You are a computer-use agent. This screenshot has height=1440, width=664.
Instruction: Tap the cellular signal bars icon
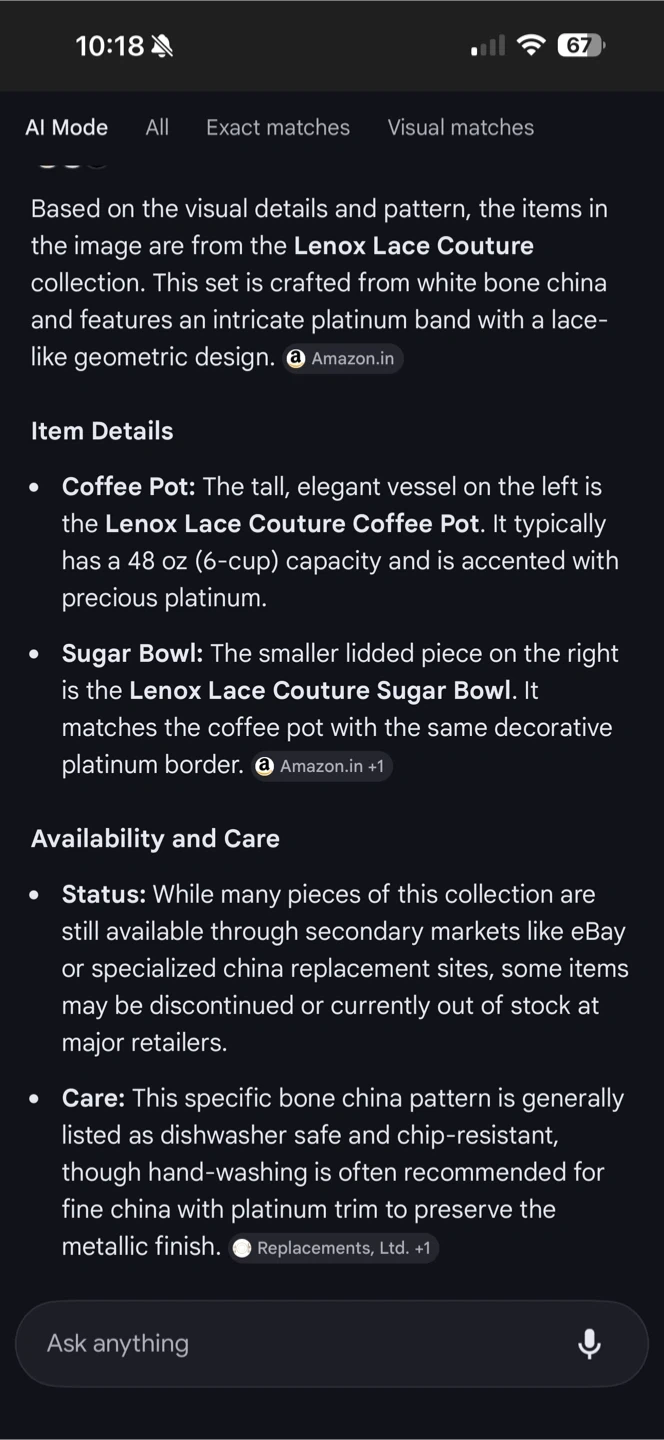coord(488,46)
